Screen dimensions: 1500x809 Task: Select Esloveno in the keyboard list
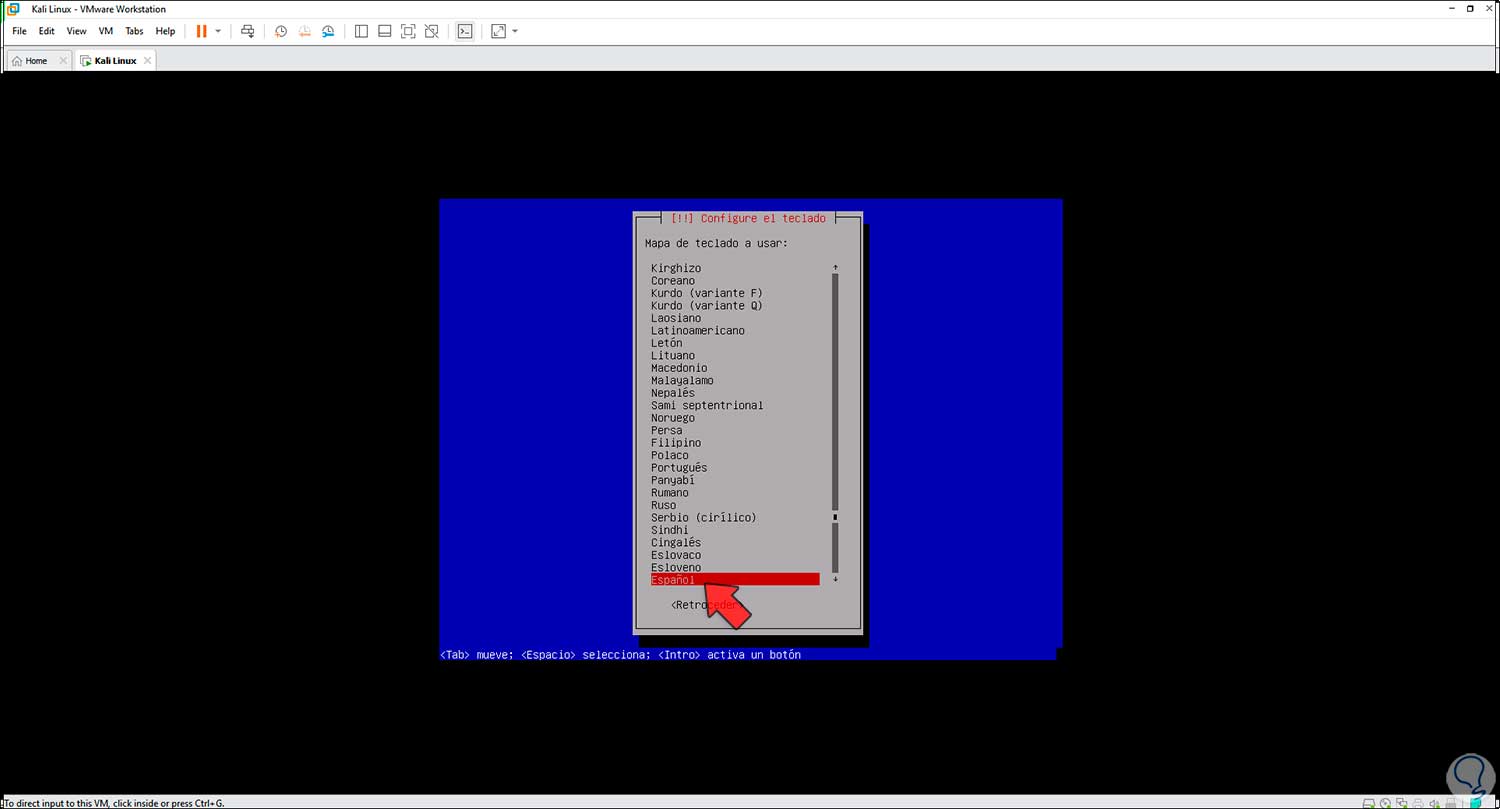click(676, 568)
